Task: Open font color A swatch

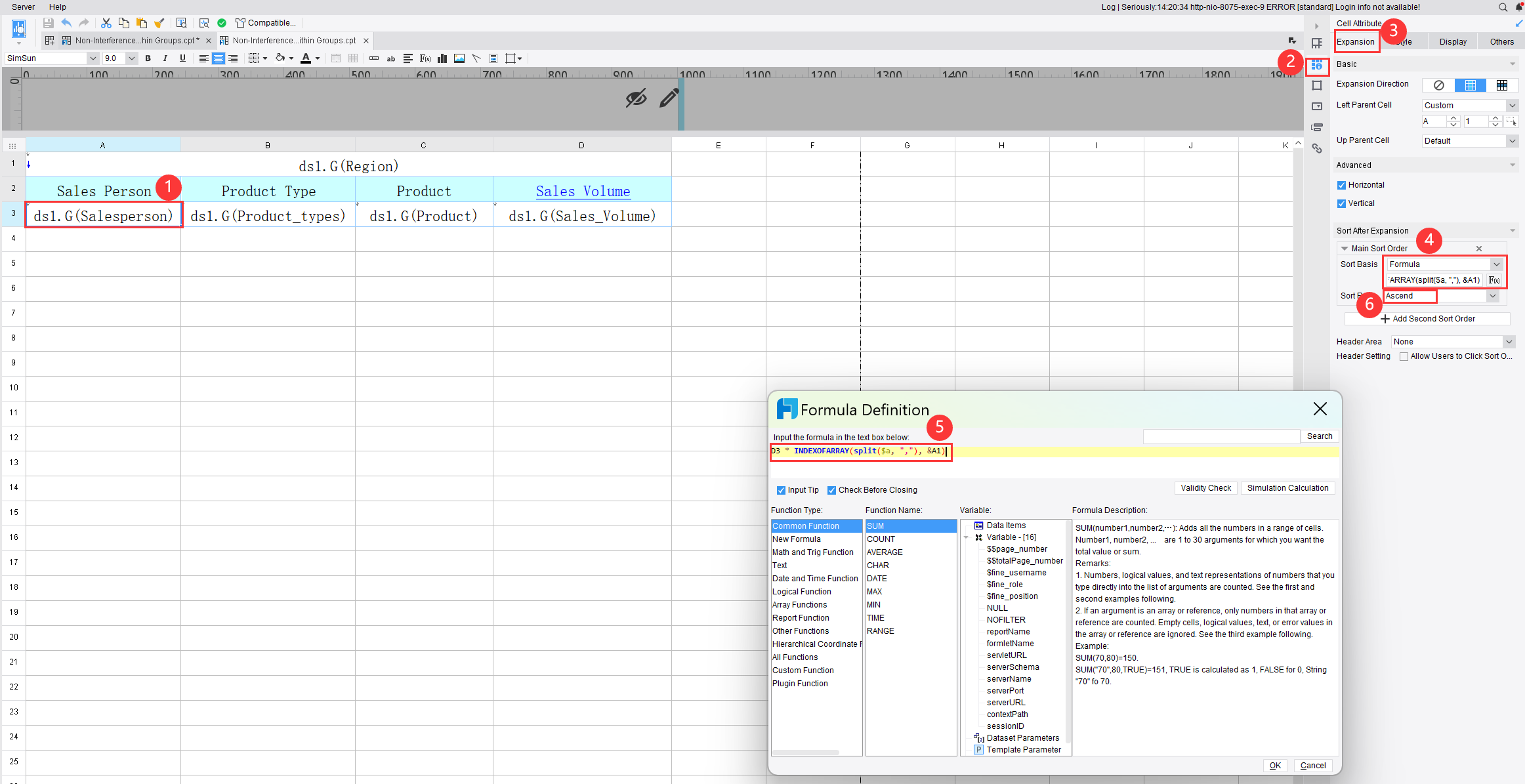Action: (x=306, y=58)
